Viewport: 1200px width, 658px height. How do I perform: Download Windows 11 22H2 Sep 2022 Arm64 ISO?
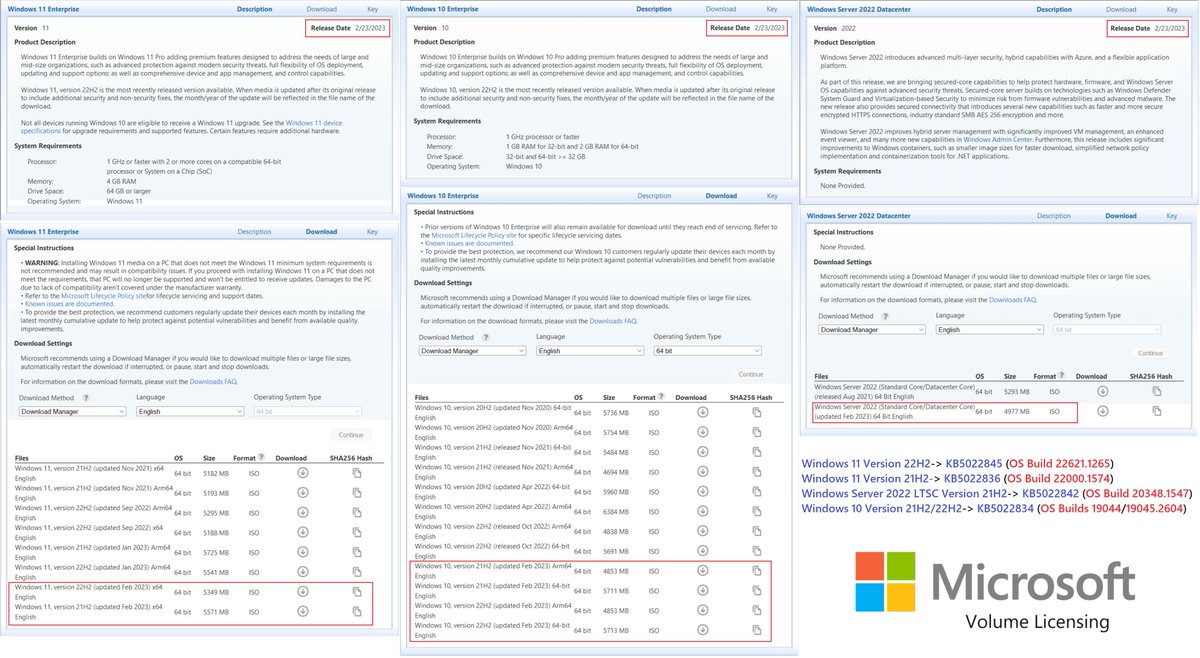pyautogui.click(x=303, y=513)
